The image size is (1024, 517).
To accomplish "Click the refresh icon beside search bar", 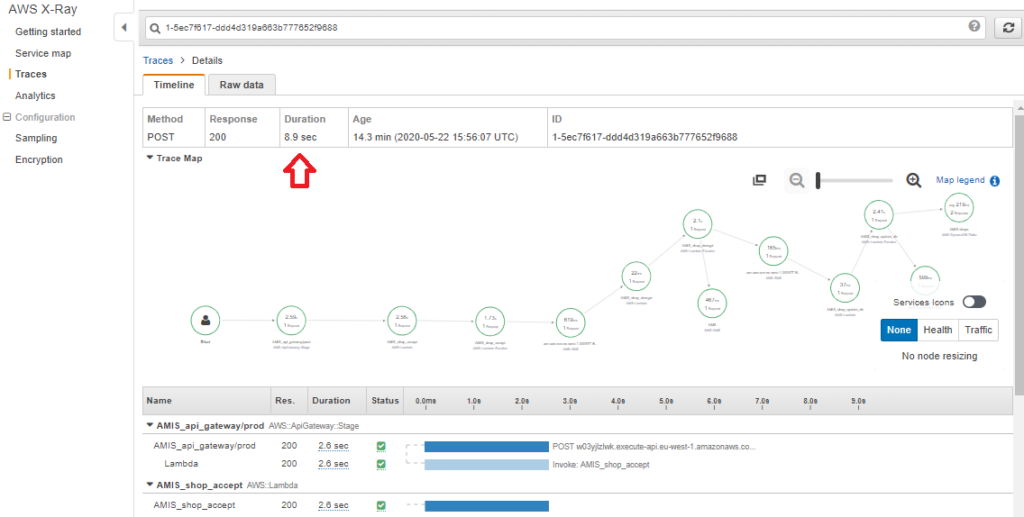I will click(x=1007, y=27).
